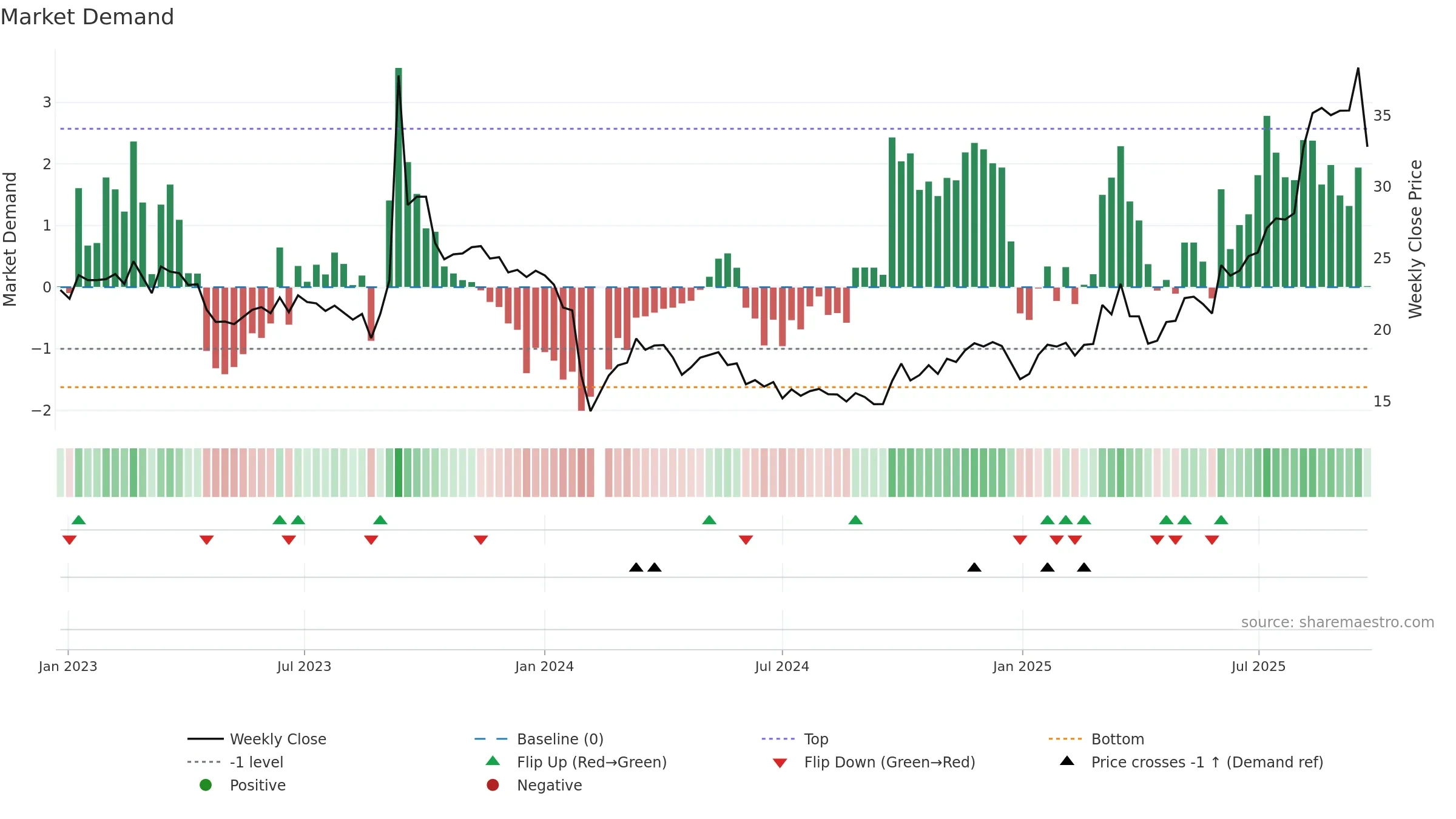Click the red Flip Down legend triangle icon
This screenshot has width=1456, height=819.
(x=780, y=763)
